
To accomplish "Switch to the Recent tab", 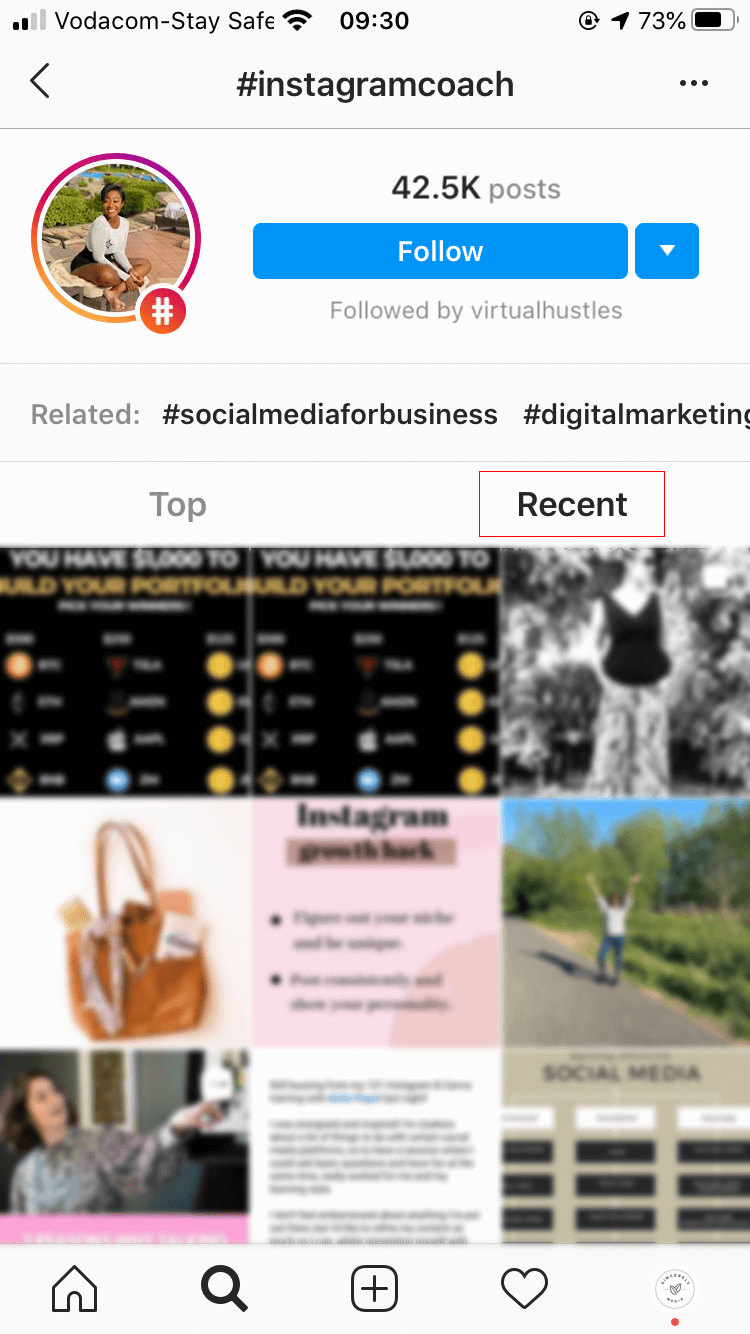I will [x=572, y=505].
